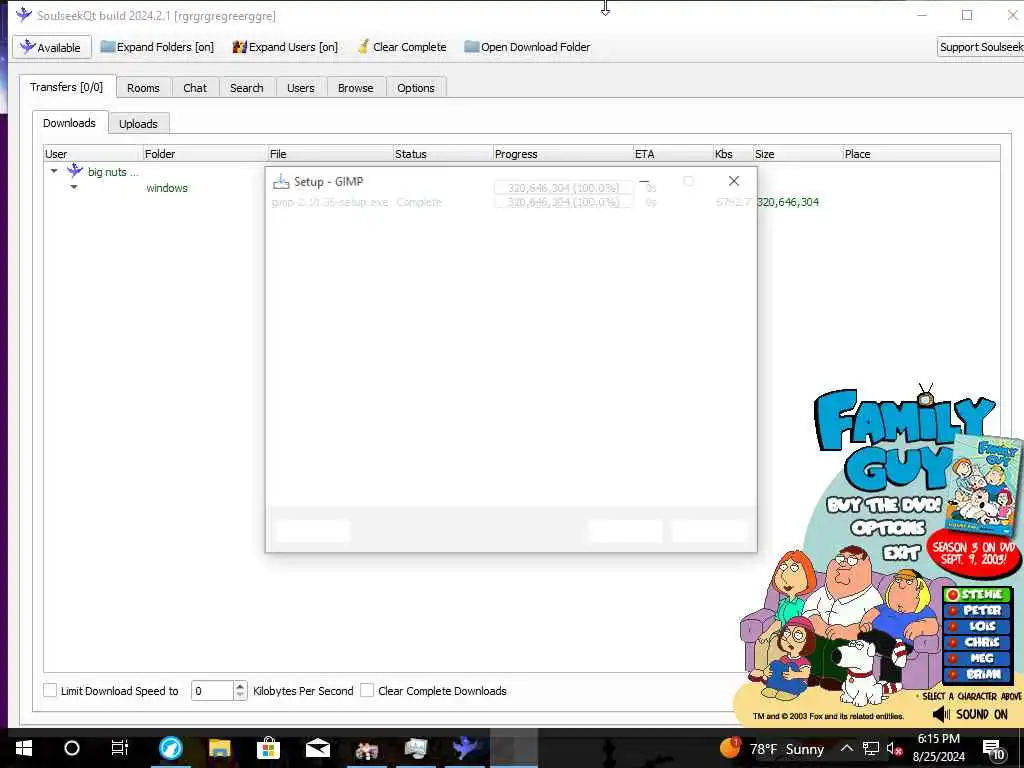The height and width of the screenshot is (768, 1024).
Task: Enable Limit Download Speed checkbox
Action: tap(50, 690)
